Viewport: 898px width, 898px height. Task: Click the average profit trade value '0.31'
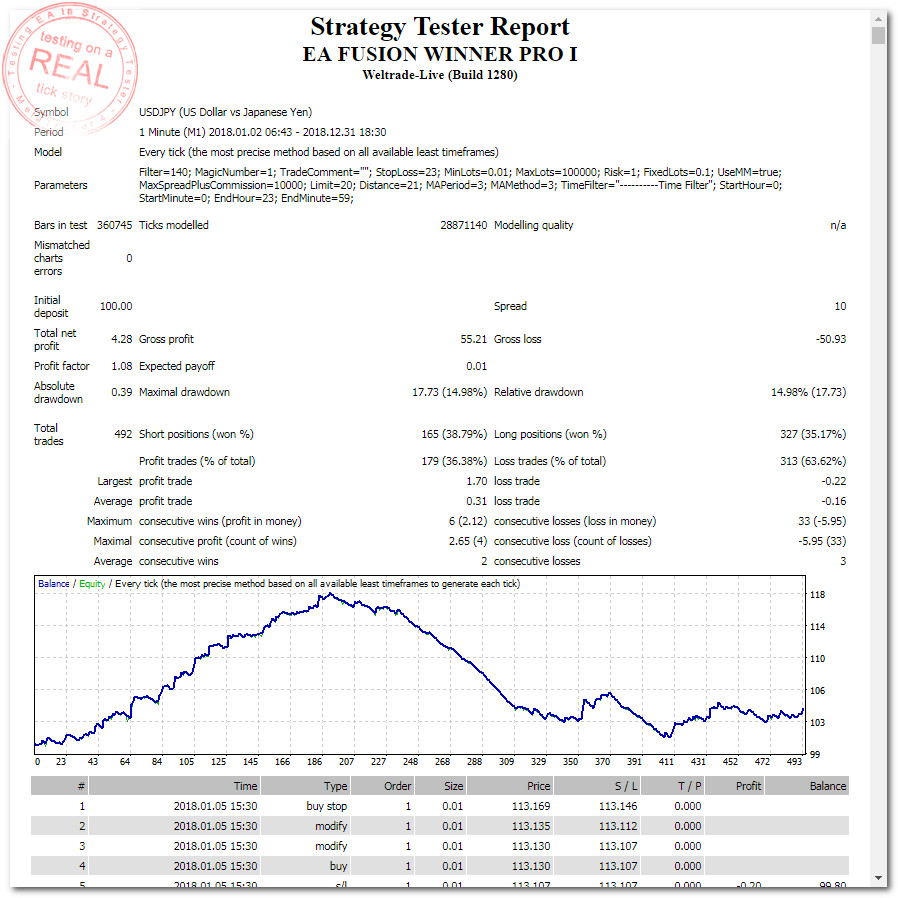coord(476,501)
